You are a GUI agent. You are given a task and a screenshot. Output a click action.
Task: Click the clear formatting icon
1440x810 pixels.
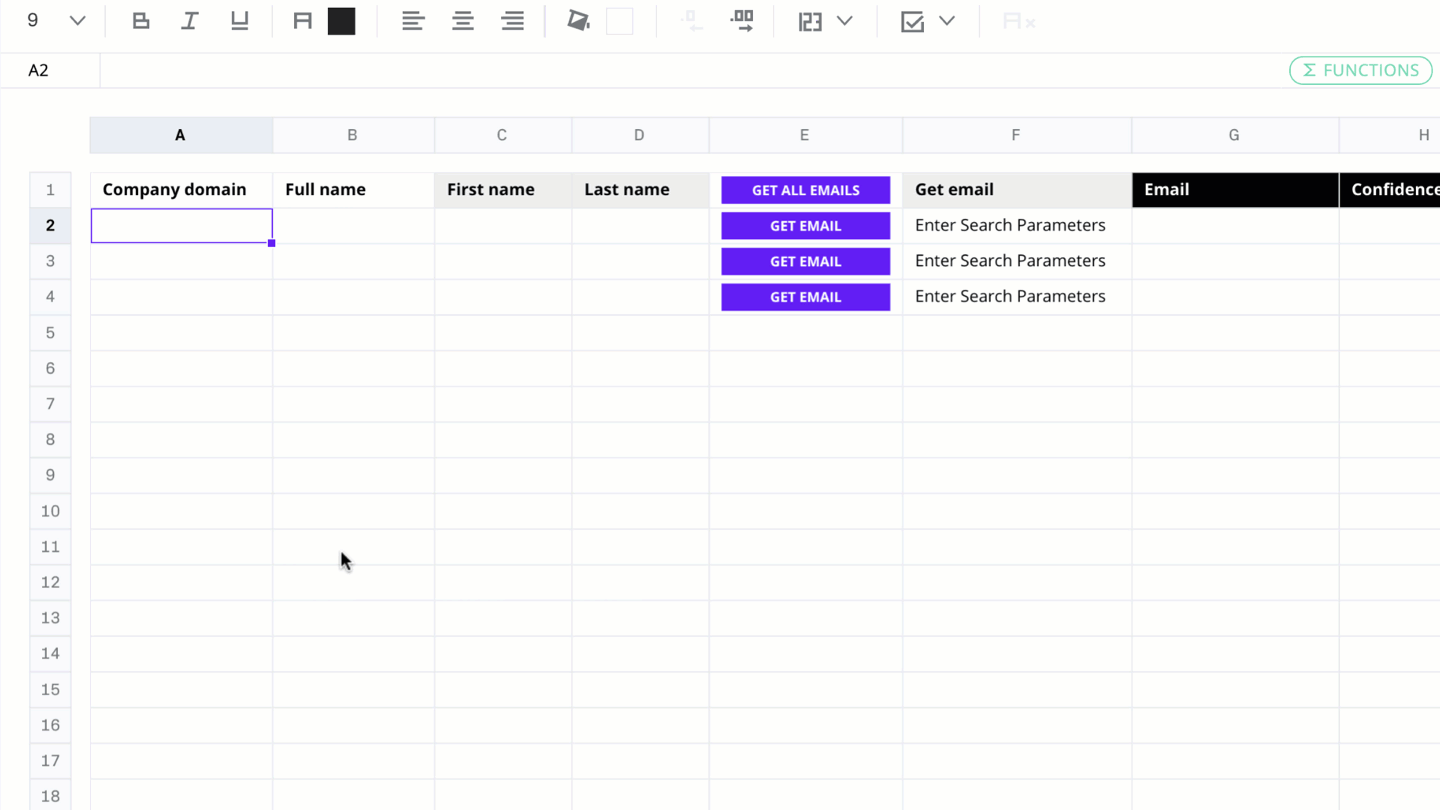point(1019,21)
